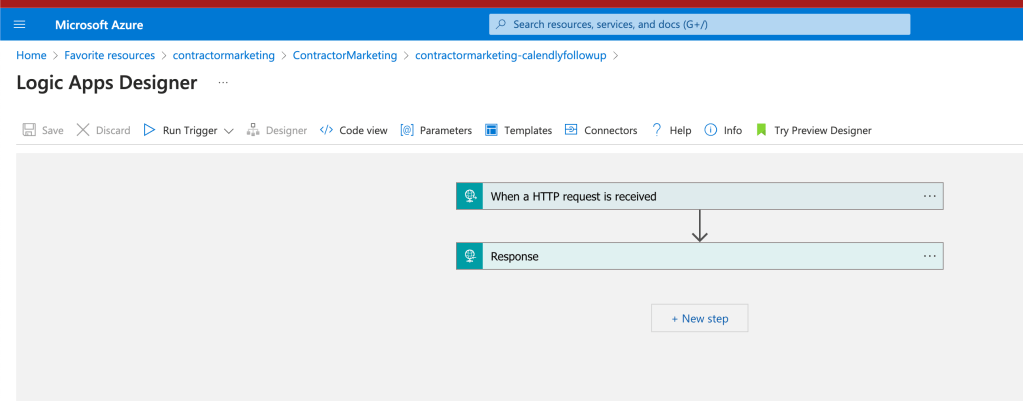The width and height of the screenshot is (1023, 401).
Task: Open the ellipsis menu beside Logic Apps Designer title
Action: pos(223,83)
